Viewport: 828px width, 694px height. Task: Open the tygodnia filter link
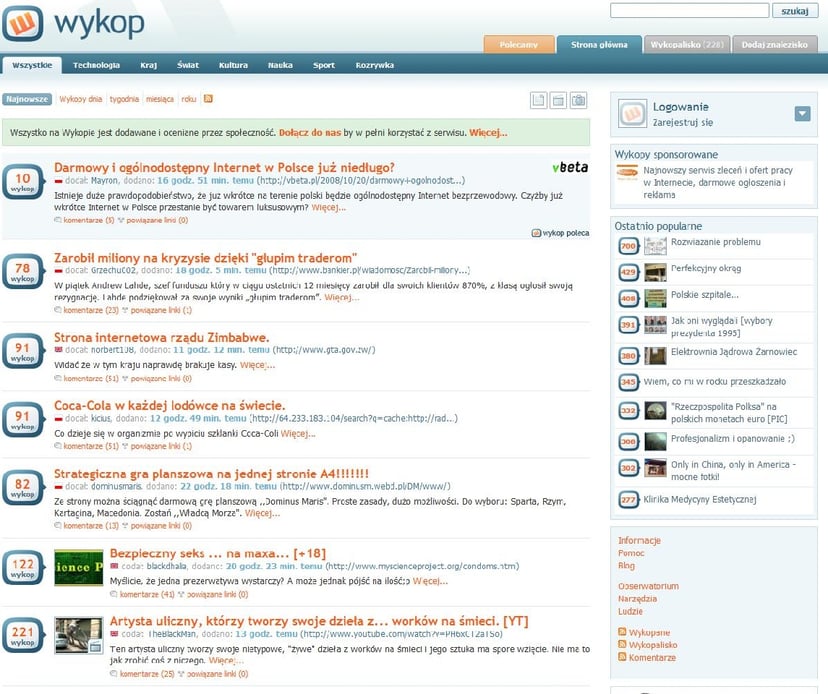[x=124, y=99]
